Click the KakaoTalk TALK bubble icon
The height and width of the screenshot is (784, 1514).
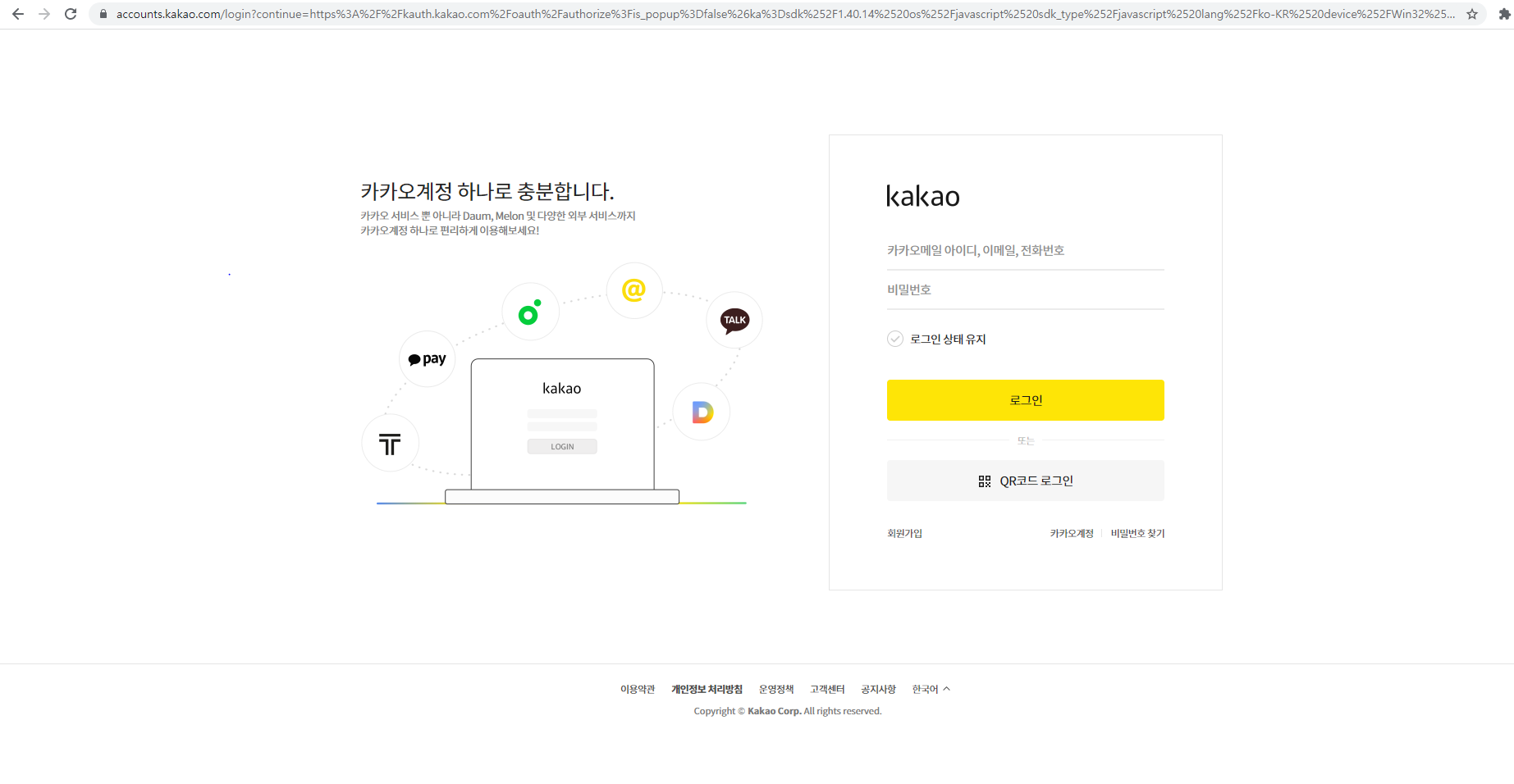coord(734,320)
